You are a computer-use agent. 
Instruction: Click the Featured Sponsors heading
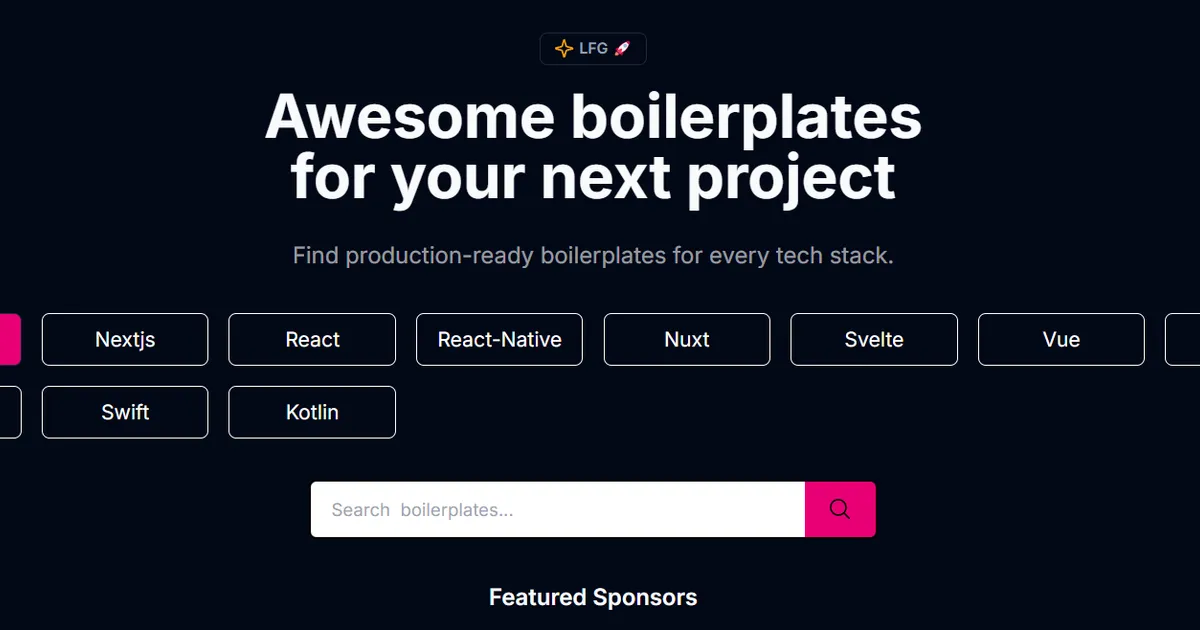[x=593, y=597]
